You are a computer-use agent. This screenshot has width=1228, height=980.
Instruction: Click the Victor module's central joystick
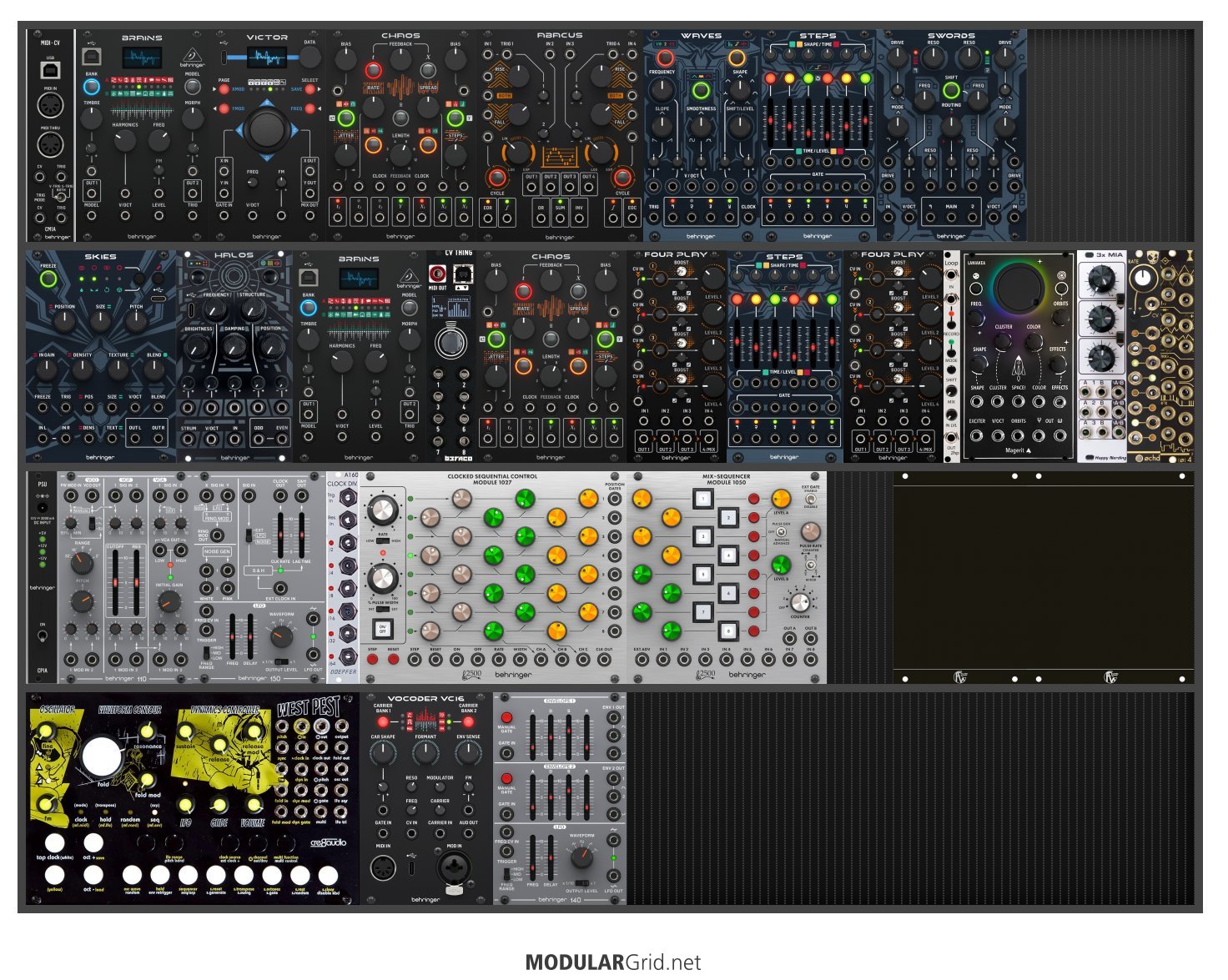(x=267, y=129)
